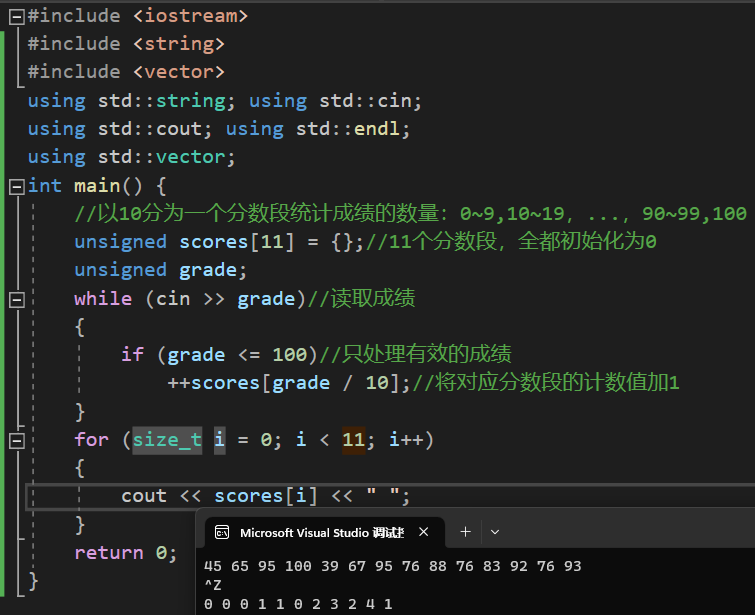
Task: Open a new terminal tab with plus
Action: tap(465, 533)
